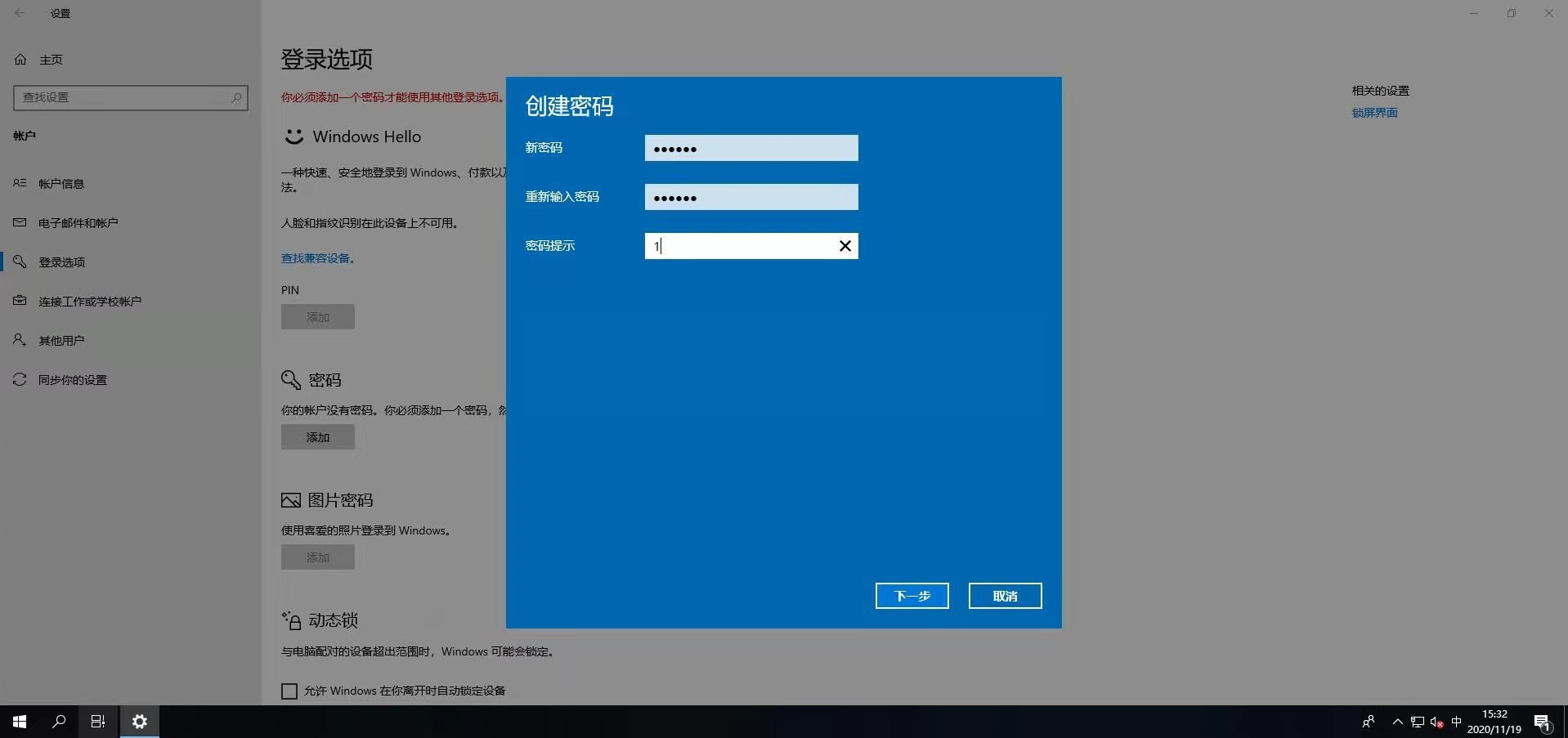This screenshot has height=738, width=1568.
Task: Open the 锁屏界面 related settings link
Action: point(1375,113)
